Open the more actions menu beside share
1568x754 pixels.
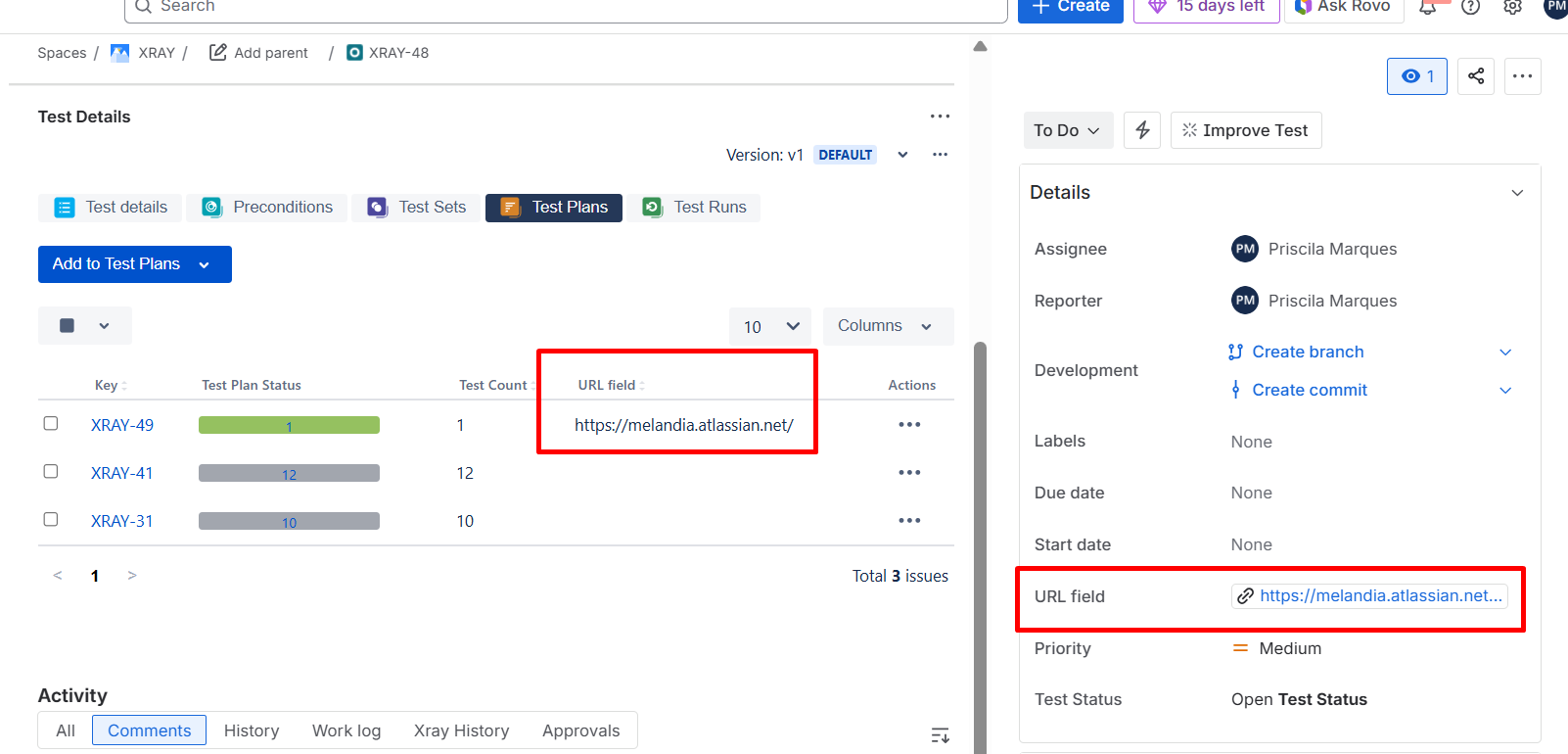[x=1522, y=76]
